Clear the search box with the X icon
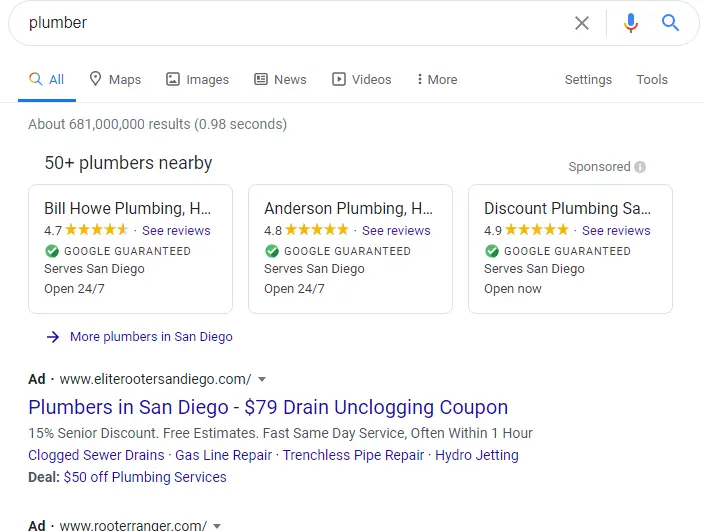704x531 pixels. 581,23
